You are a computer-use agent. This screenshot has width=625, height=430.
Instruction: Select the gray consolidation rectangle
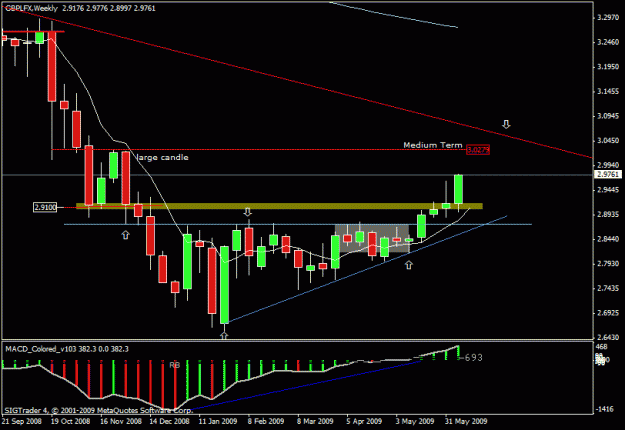coord(371,238)
